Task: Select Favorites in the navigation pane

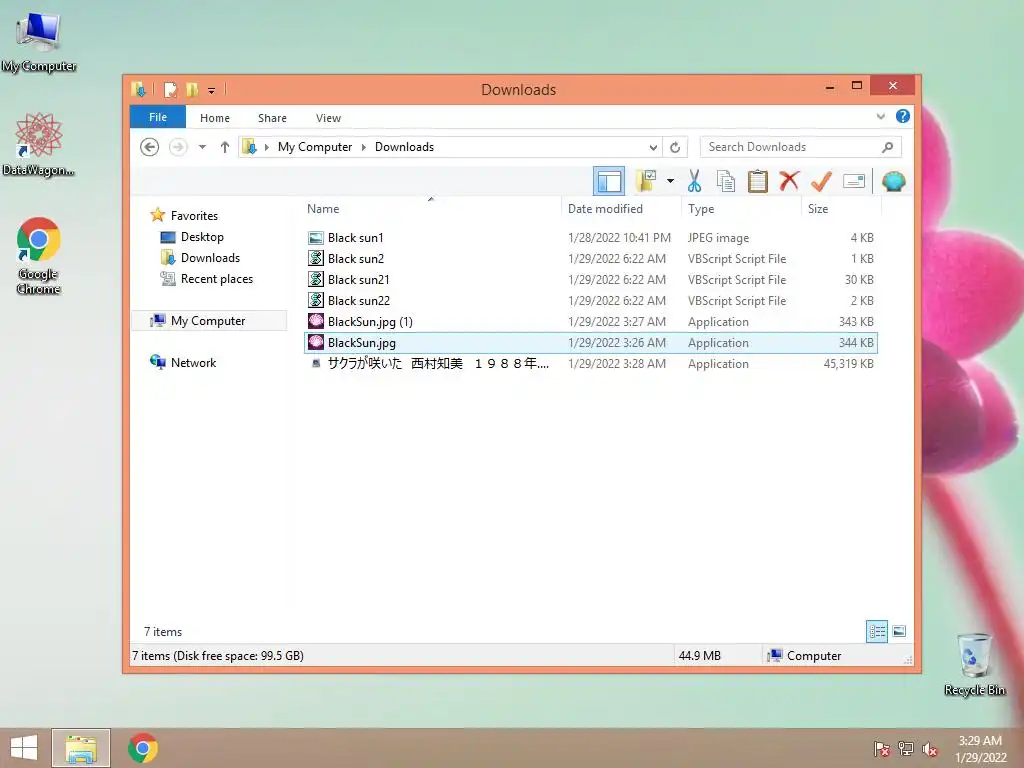Action: (193, 216)
